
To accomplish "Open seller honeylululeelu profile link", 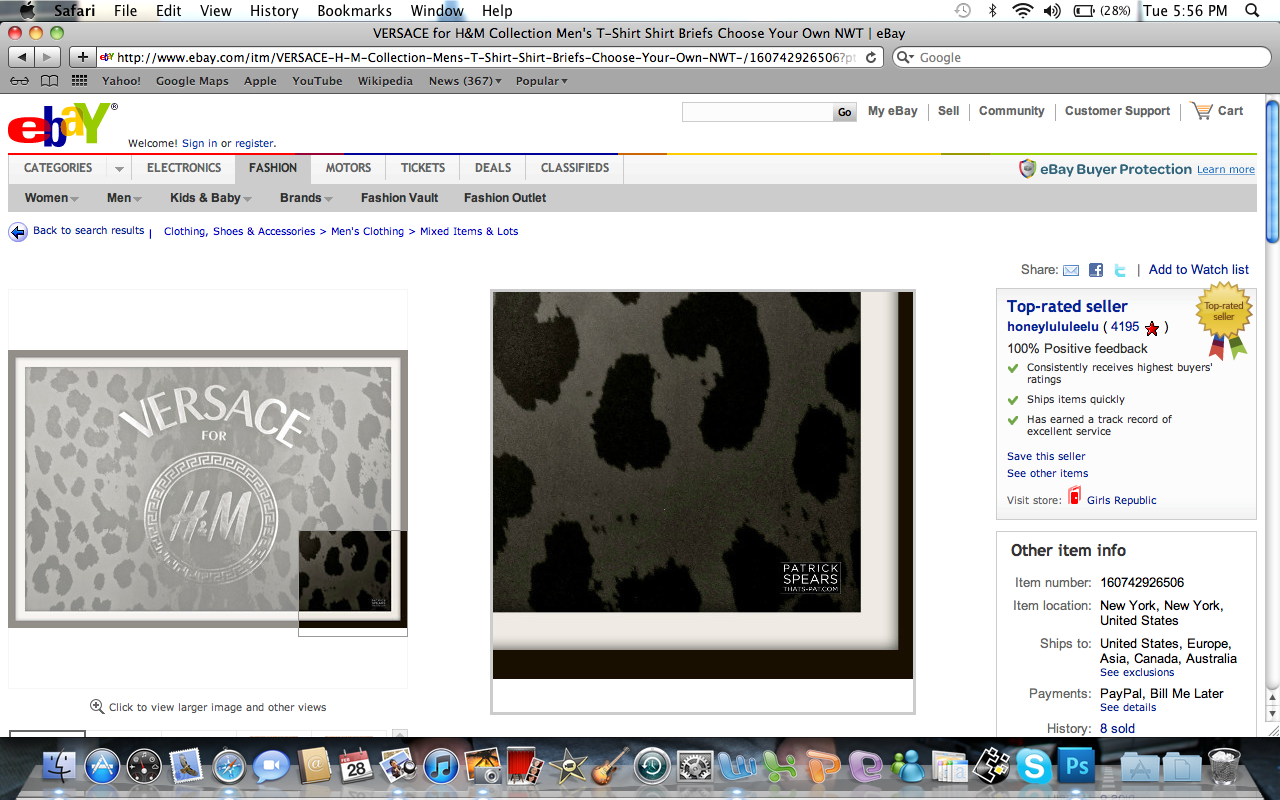I will (x=1053, y=327).
